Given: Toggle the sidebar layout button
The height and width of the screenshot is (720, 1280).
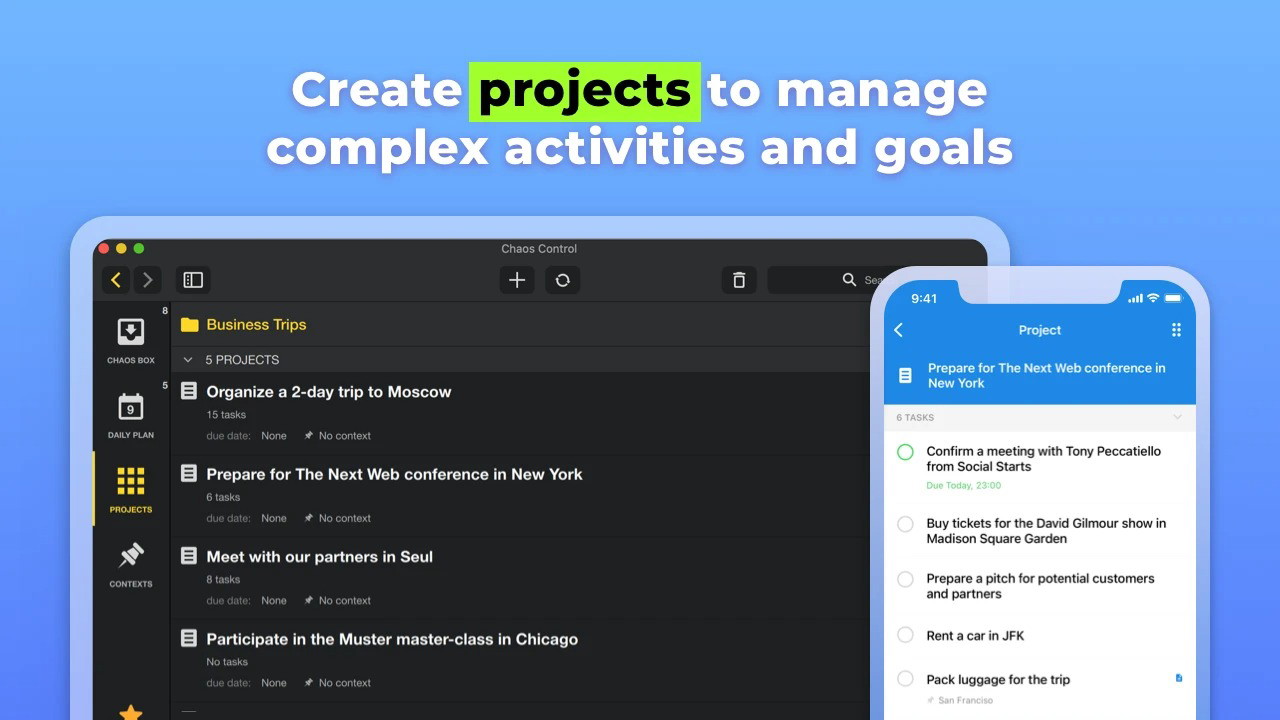Looking at the screenshot, I should tap(193, 280).
